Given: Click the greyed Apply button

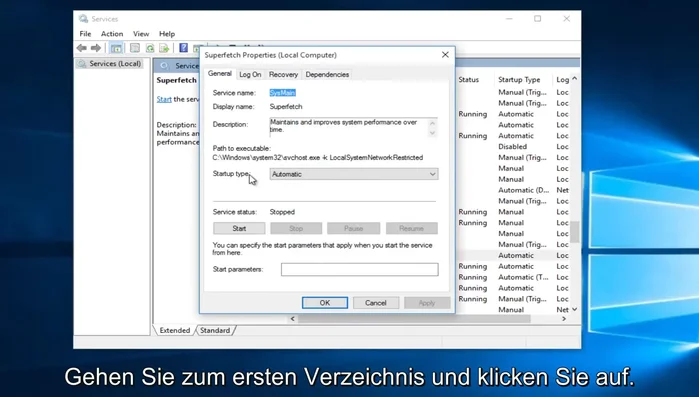Looking at the screenshot, I should pyautogui.click(x=427, y=303).
